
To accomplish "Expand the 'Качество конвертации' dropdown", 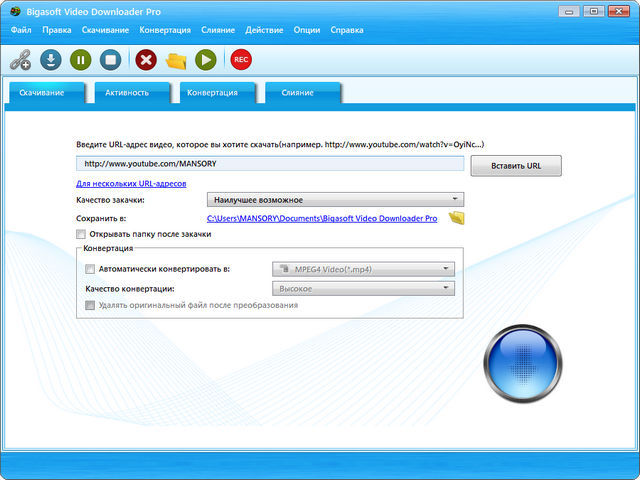I will click(363, 289).
